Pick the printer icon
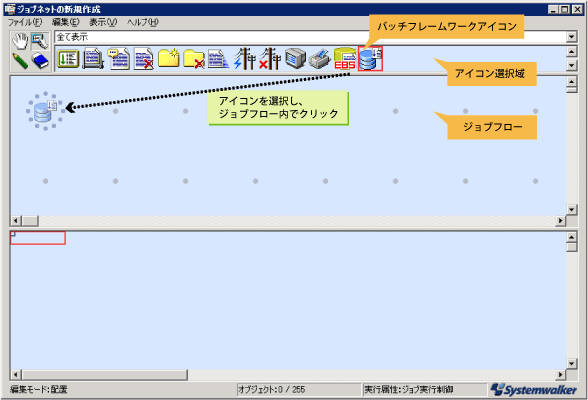Screen dimensions: 588x400 (x=320, y=59)
